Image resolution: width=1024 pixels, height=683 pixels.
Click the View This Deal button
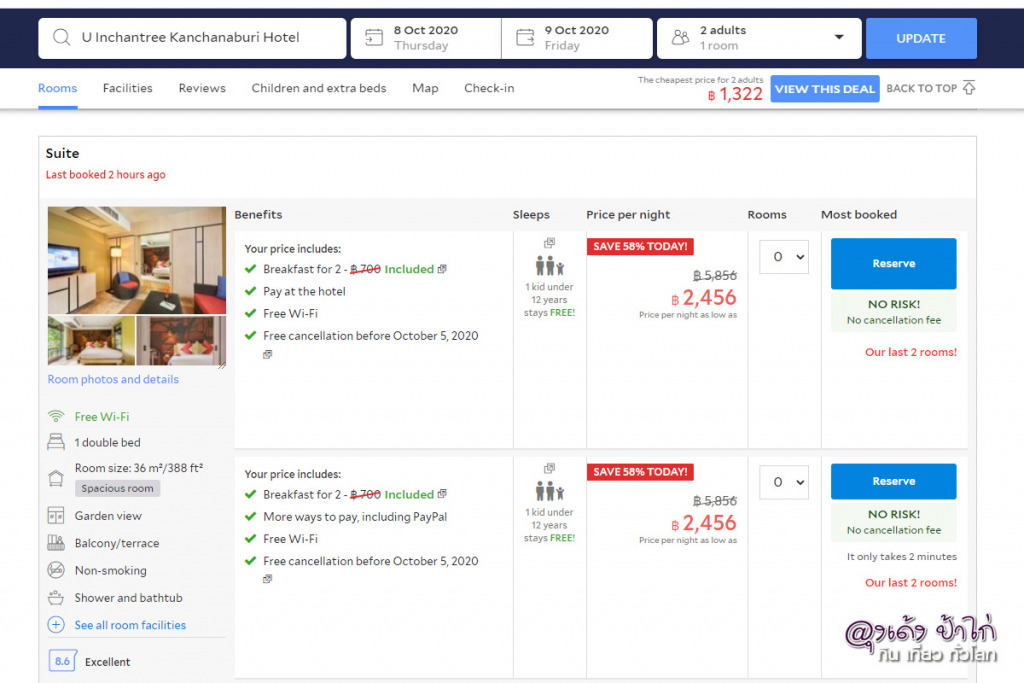pyautogui.click(x=824, y=89)
